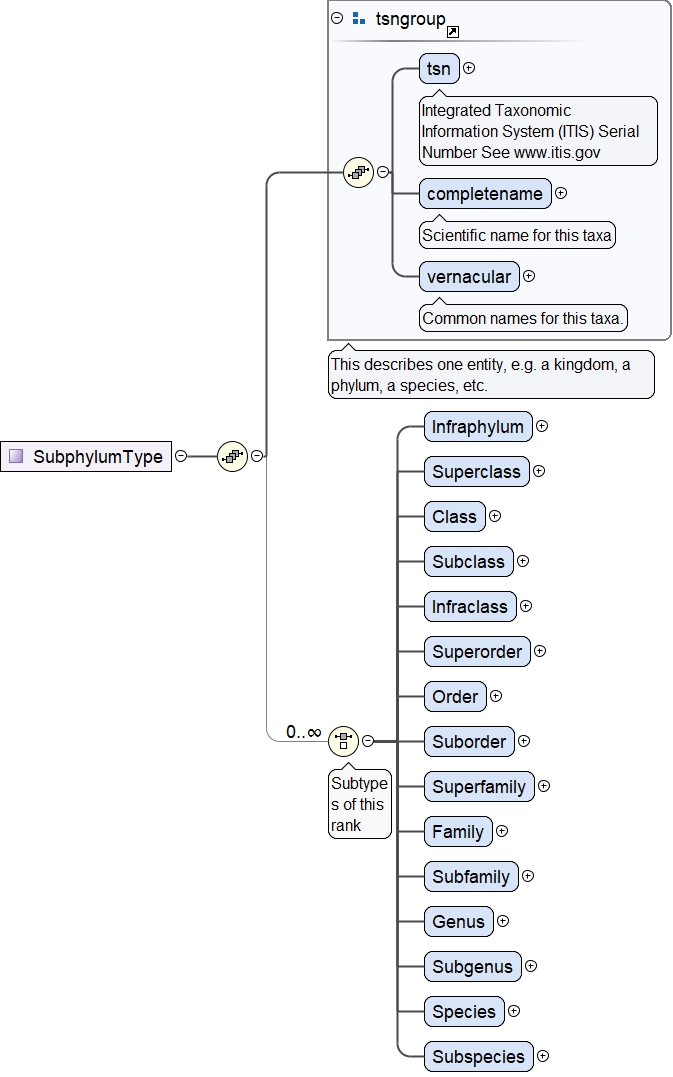
Task: Select the Infraphylum element box
Action: [478, 427]
